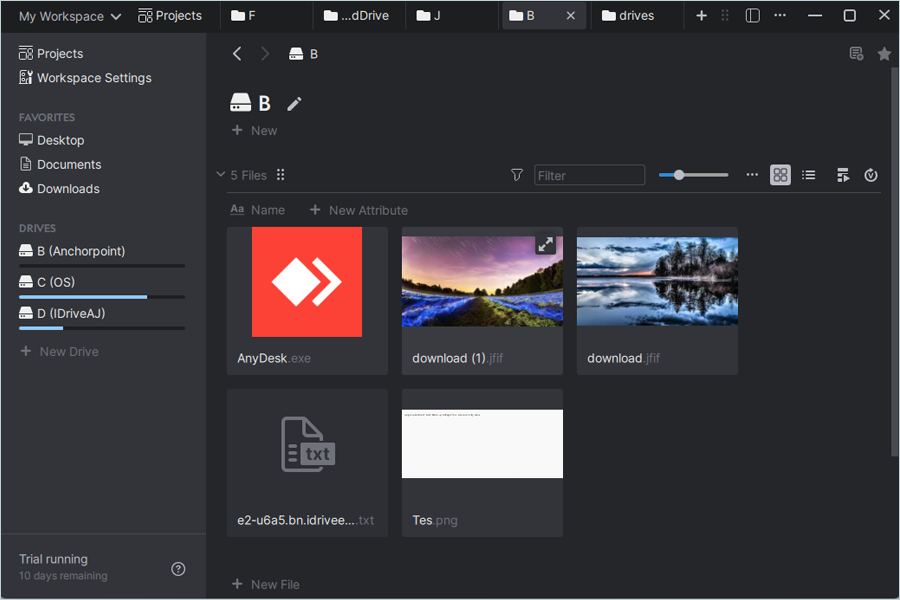Click New Attribute column button

359,210
